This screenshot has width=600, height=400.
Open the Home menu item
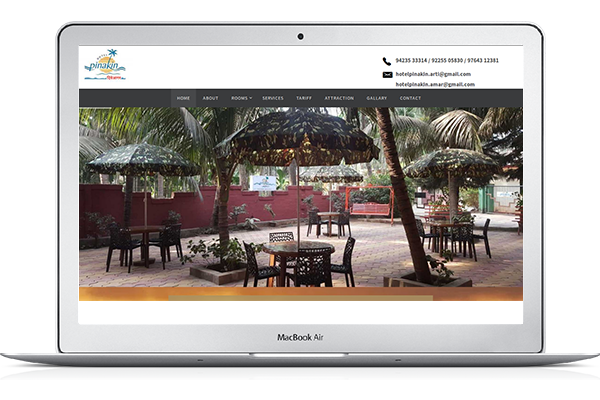point(183,98)
